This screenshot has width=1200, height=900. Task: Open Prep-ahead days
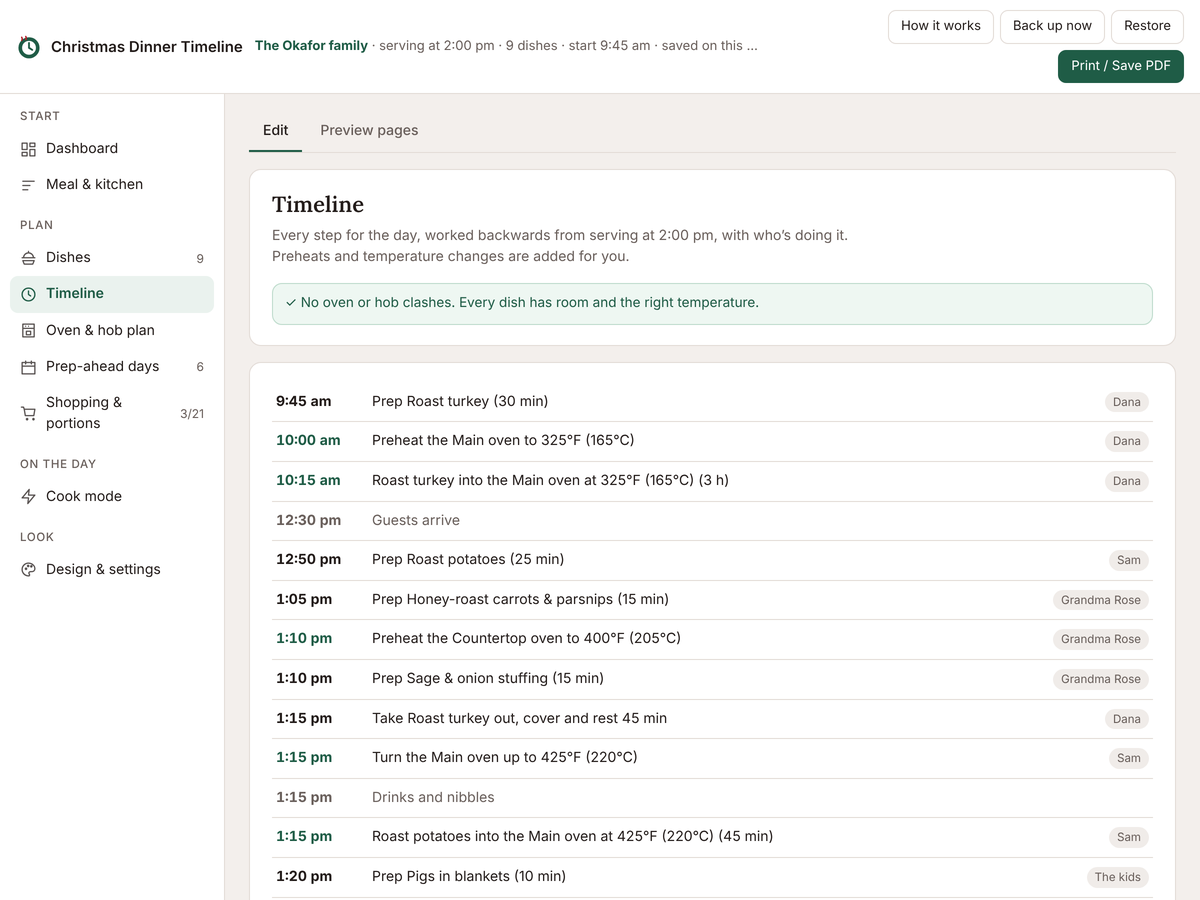click(x=112, y=366)
